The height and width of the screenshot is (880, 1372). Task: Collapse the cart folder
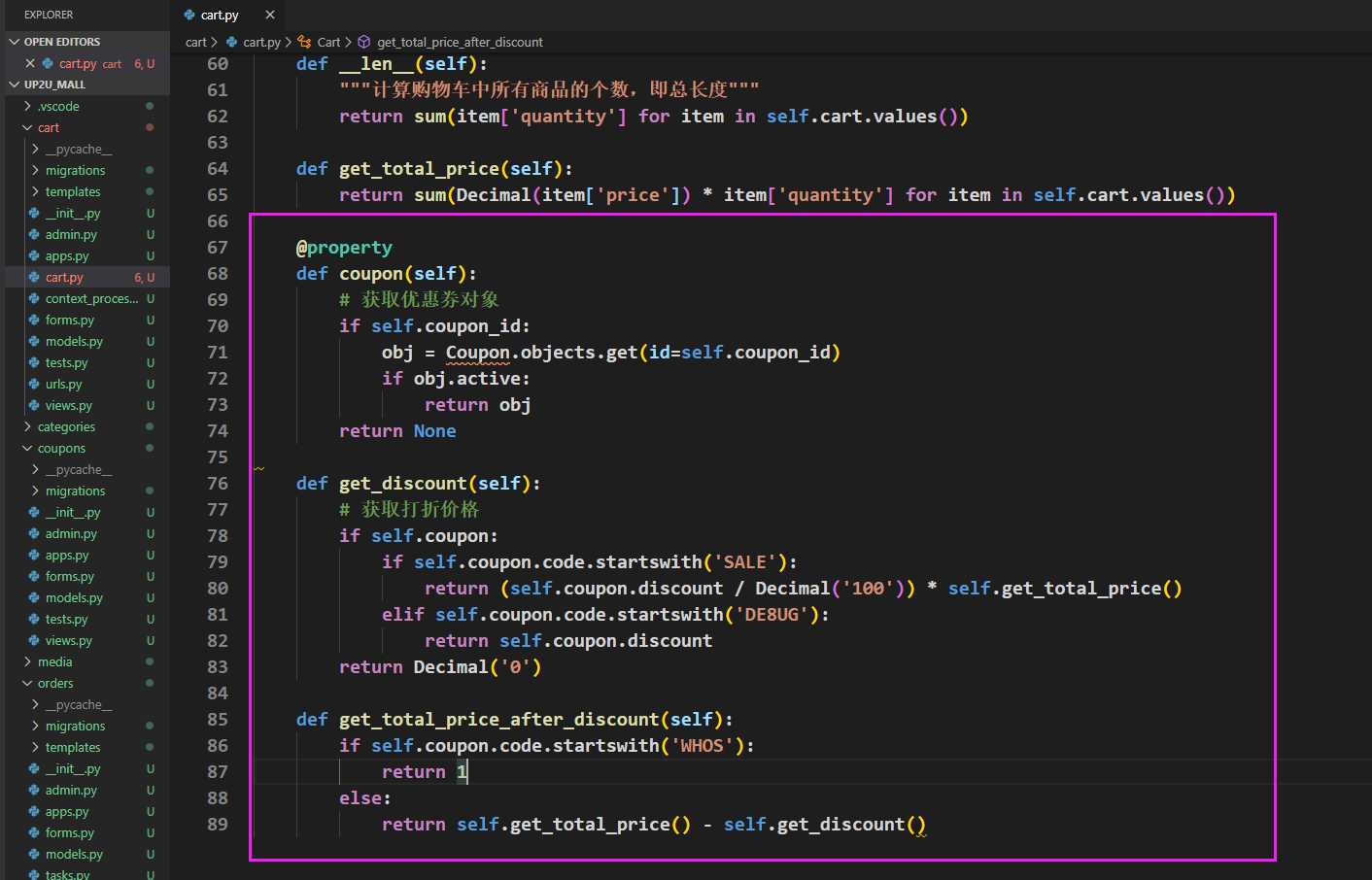pos(27,127)
